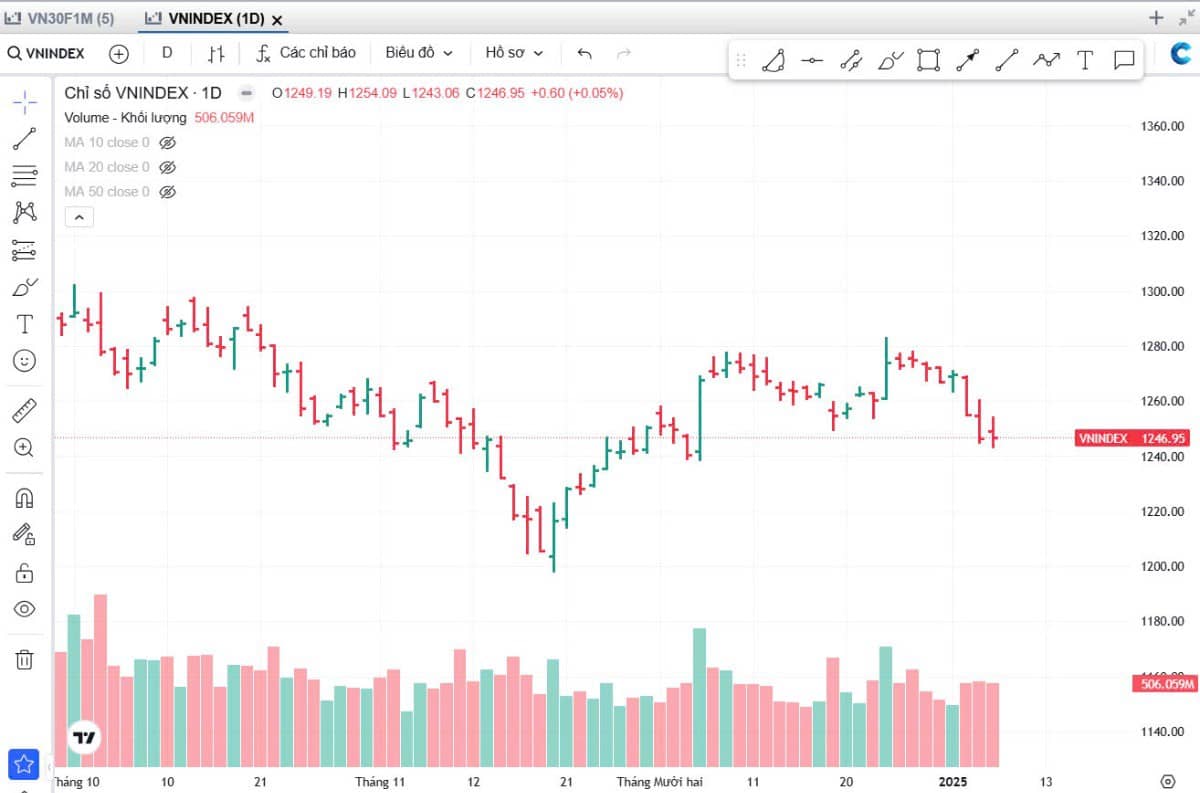The width and height of the screenshot is (1200, 793).
Task: Select parallel channel tool in floating toolbar
Action: coord(851,61)
